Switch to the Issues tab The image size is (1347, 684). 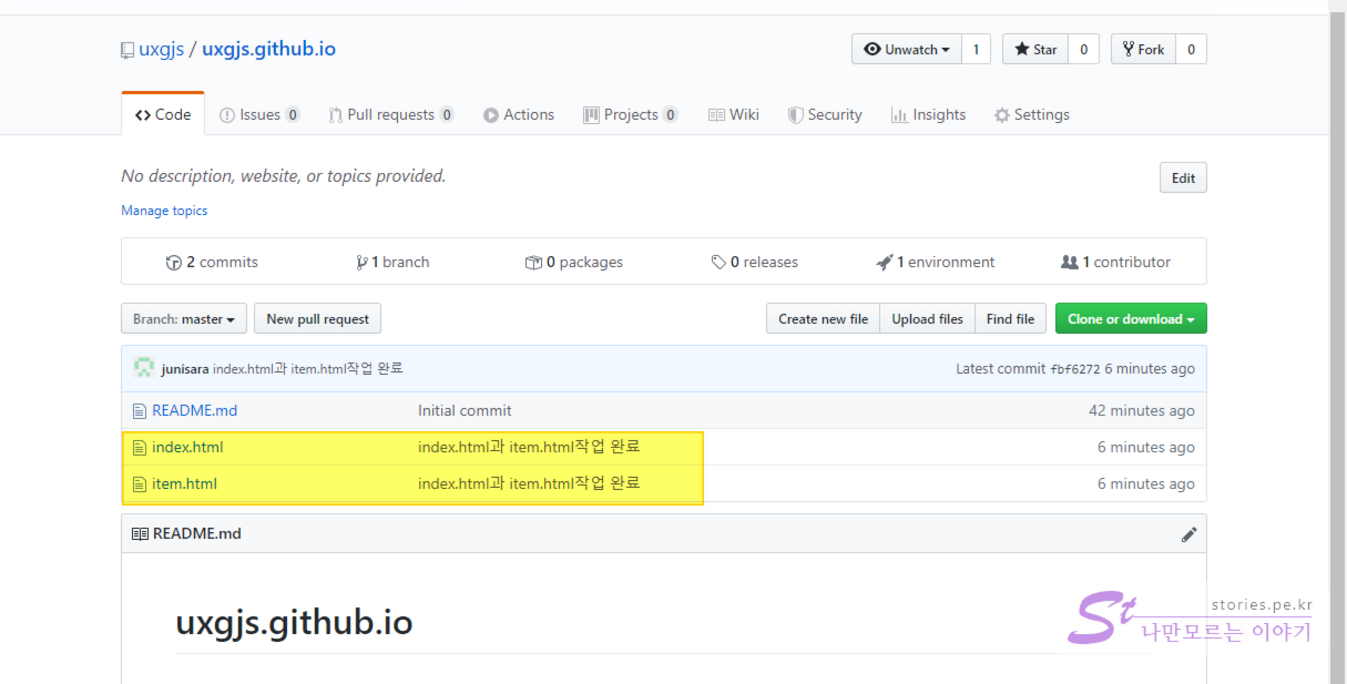258,115
